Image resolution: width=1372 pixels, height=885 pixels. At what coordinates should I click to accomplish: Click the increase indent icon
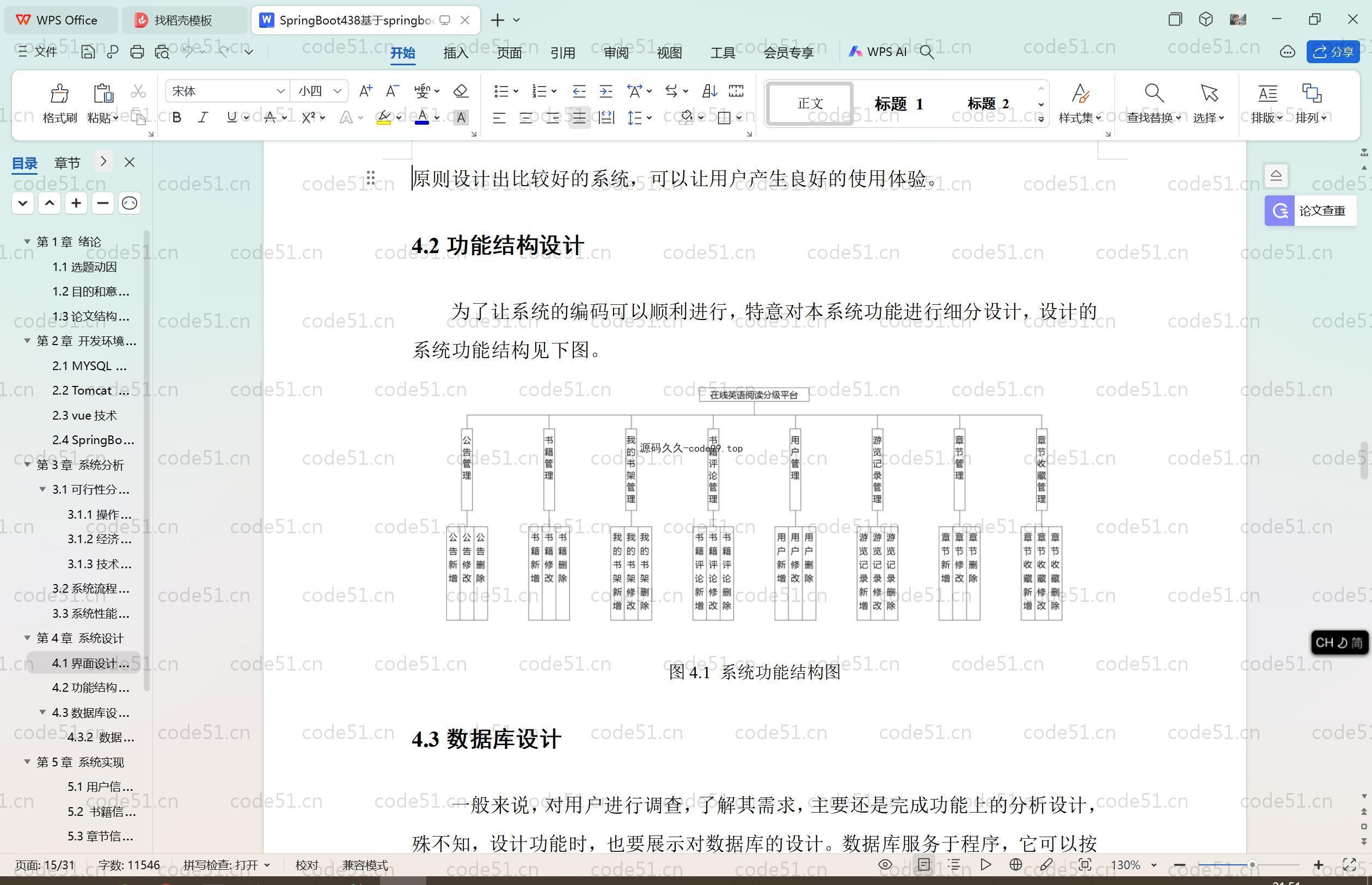pos(606,91)
